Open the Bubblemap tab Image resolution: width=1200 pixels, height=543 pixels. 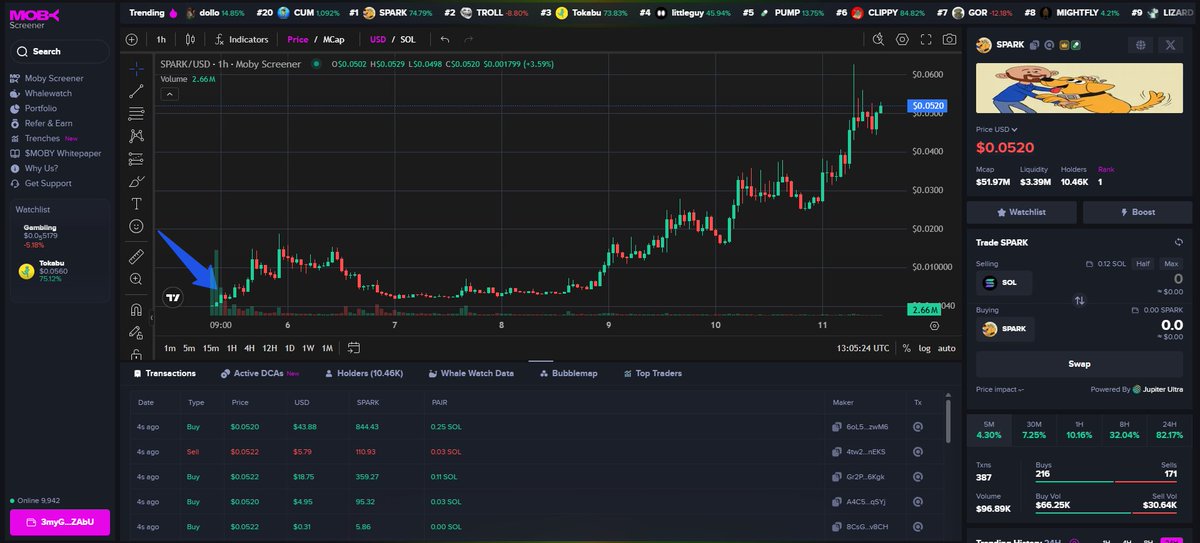(568, 373)
